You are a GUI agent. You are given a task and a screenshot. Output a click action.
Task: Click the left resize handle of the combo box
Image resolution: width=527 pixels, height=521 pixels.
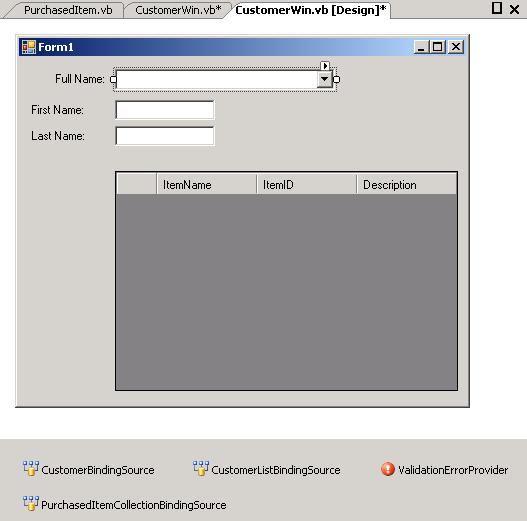pos(113,79)
